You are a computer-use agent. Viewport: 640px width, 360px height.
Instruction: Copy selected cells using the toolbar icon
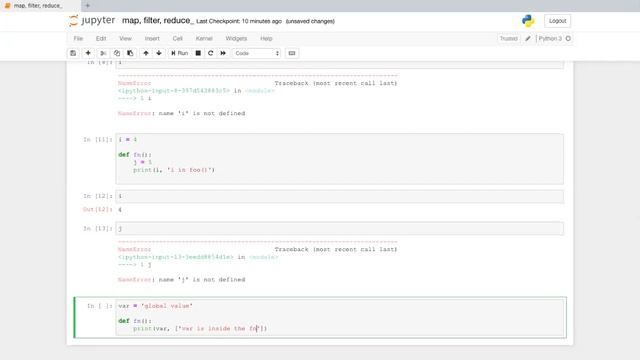point(117,53)
